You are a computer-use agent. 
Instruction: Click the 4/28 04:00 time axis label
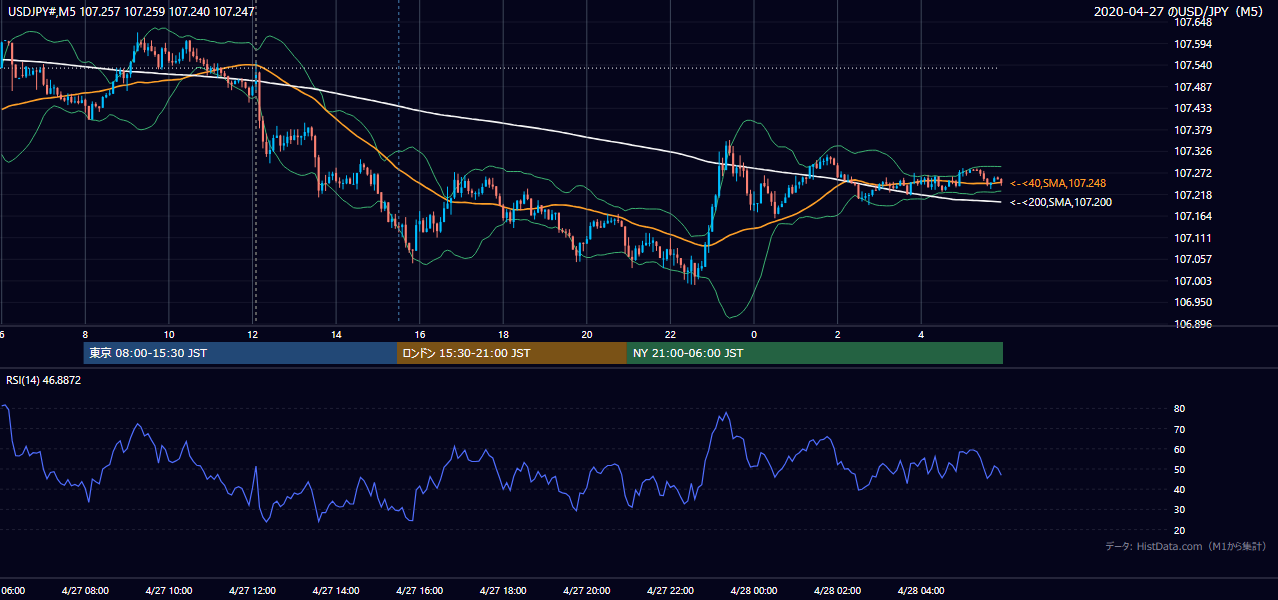click(x=920, y=591)
